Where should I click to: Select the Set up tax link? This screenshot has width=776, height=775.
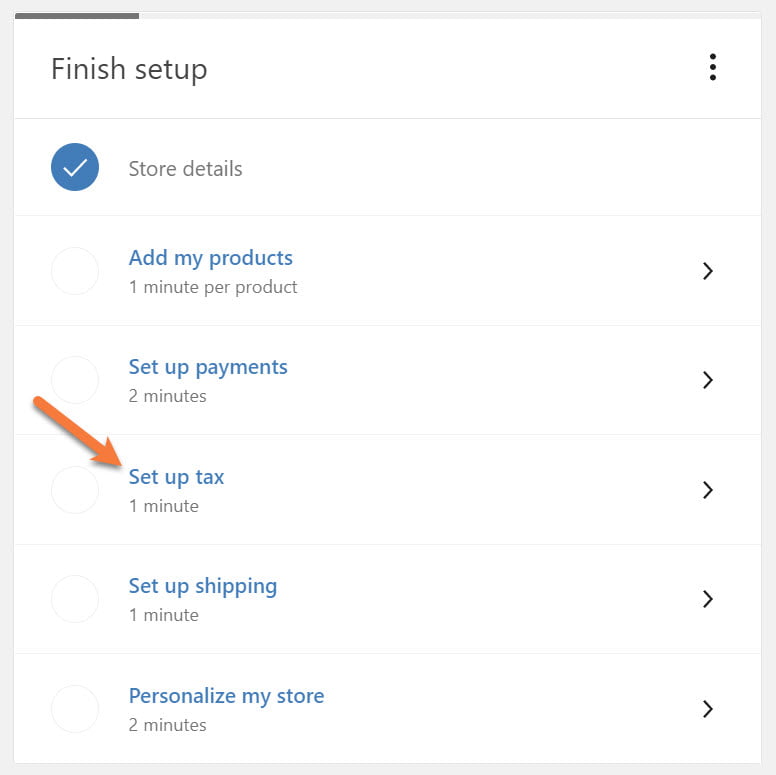[176, 477]
